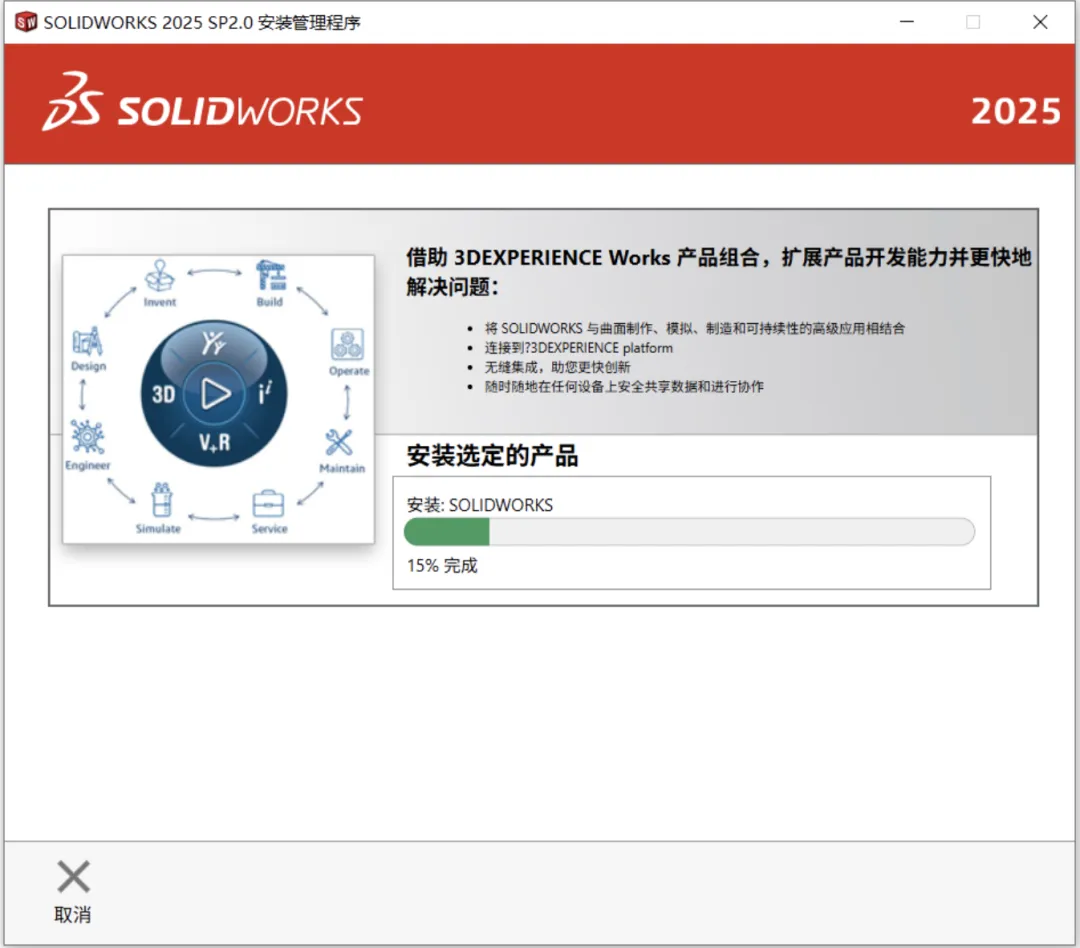
Task: Click the DS SOLIDWORKS logo in banner
Action: (202, 102)
